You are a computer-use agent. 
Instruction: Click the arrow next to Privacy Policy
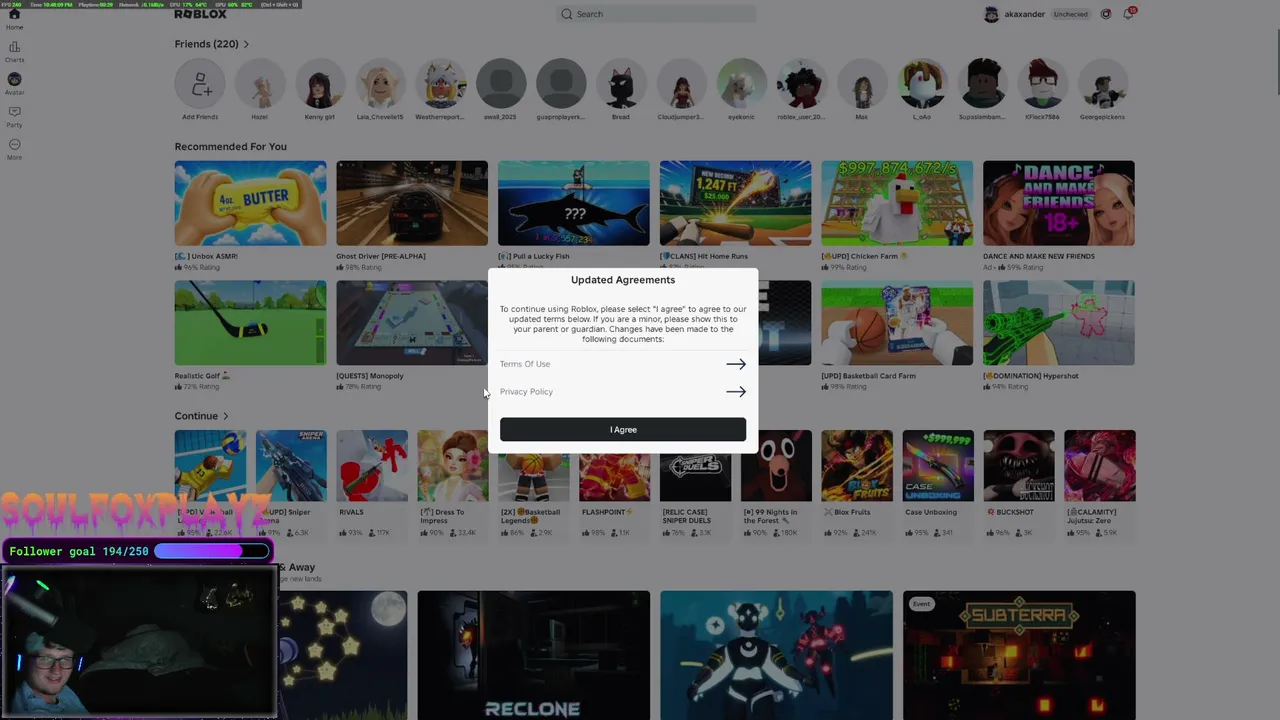coord(736,392)
